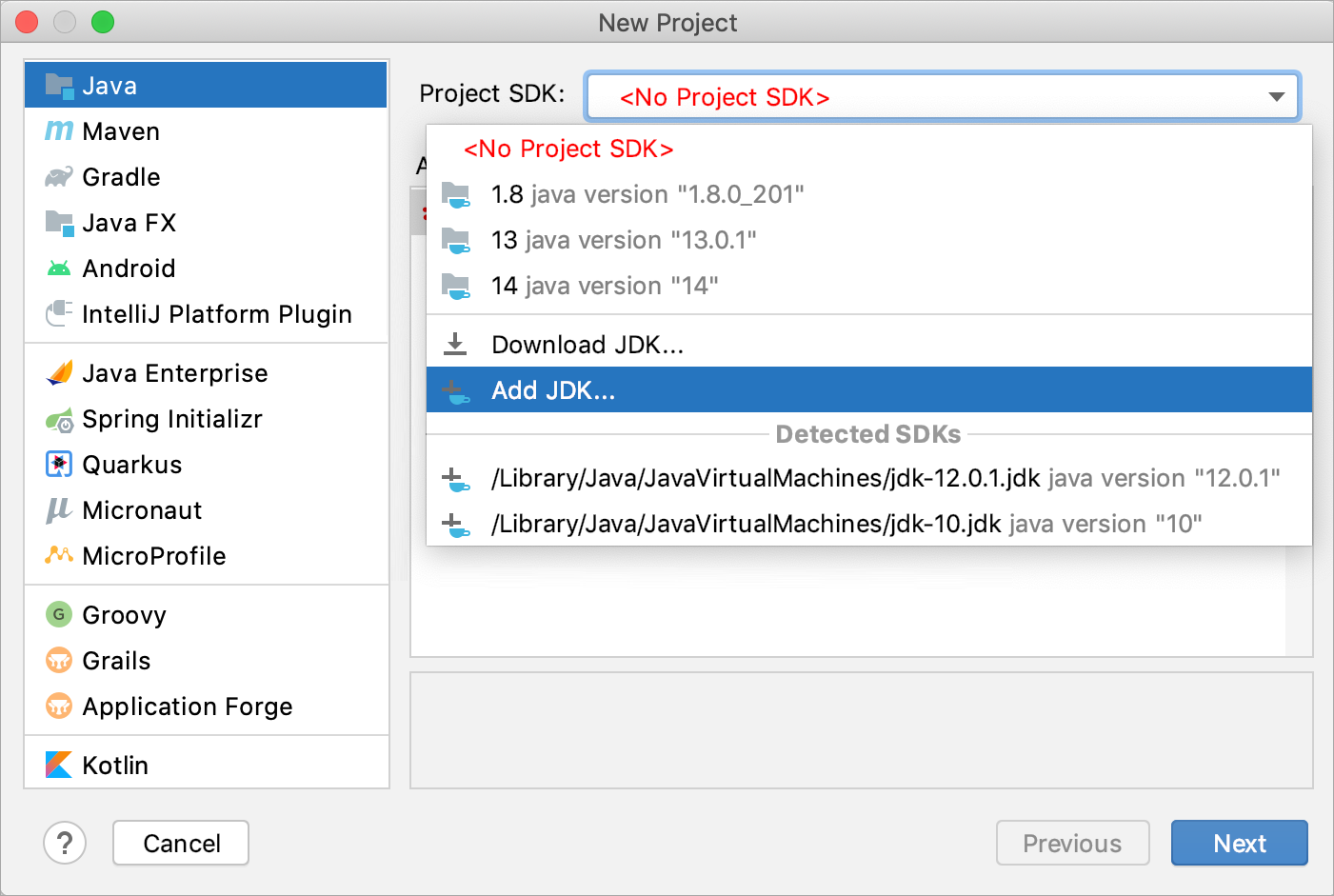The image size is (1334, 896).
Task: Click the Groovy green G icon
Action: click(59, 614)
